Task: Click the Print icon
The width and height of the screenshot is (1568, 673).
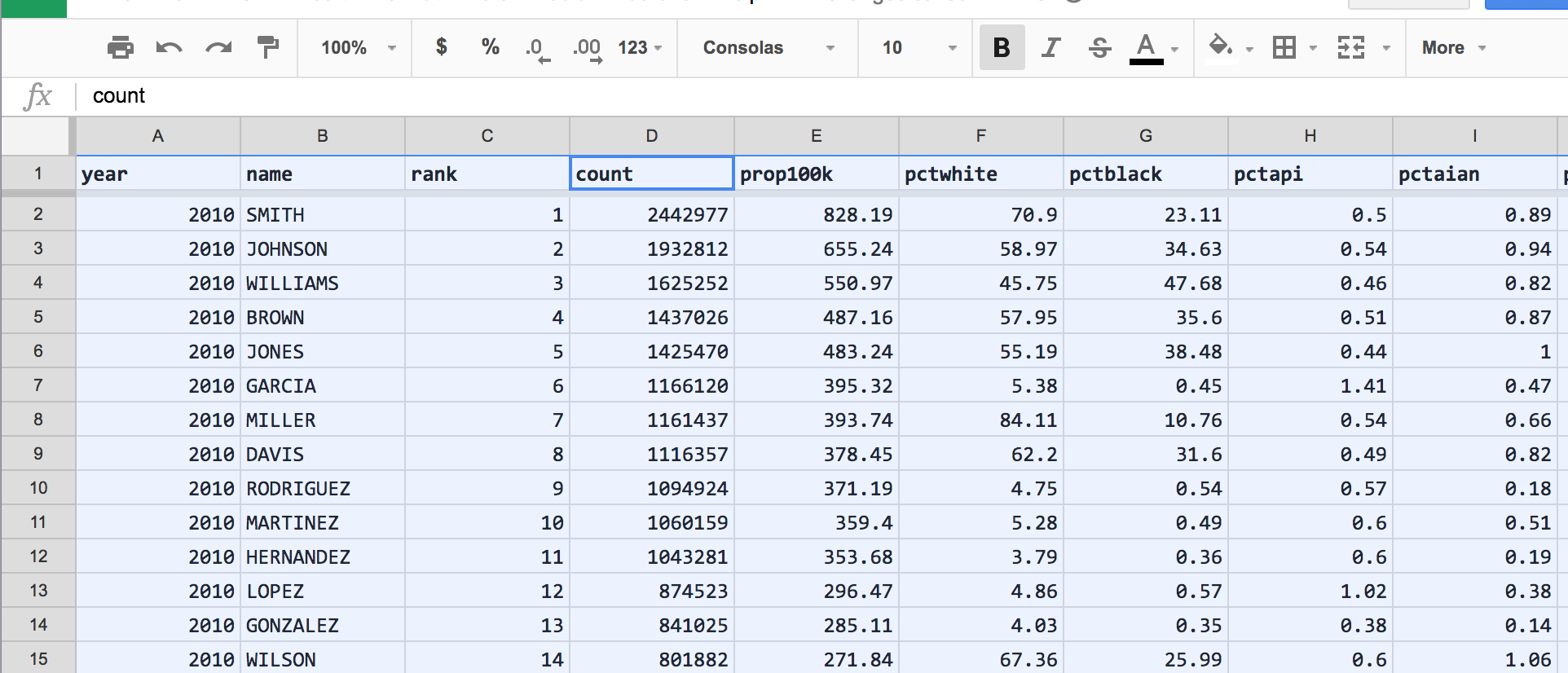Action: click(121, 47)
